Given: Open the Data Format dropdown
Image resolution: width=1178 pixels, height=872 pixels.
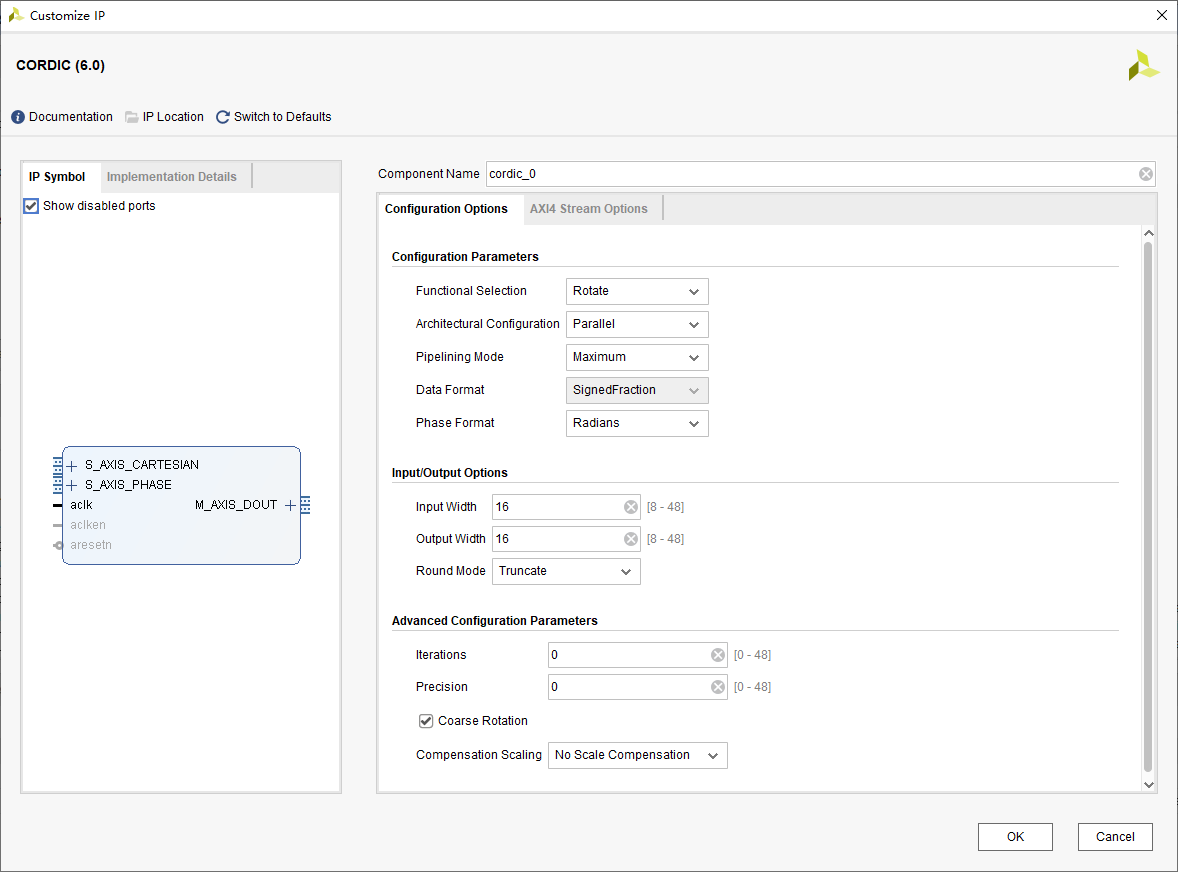Looking at the screenshot, I should (636, 391).
